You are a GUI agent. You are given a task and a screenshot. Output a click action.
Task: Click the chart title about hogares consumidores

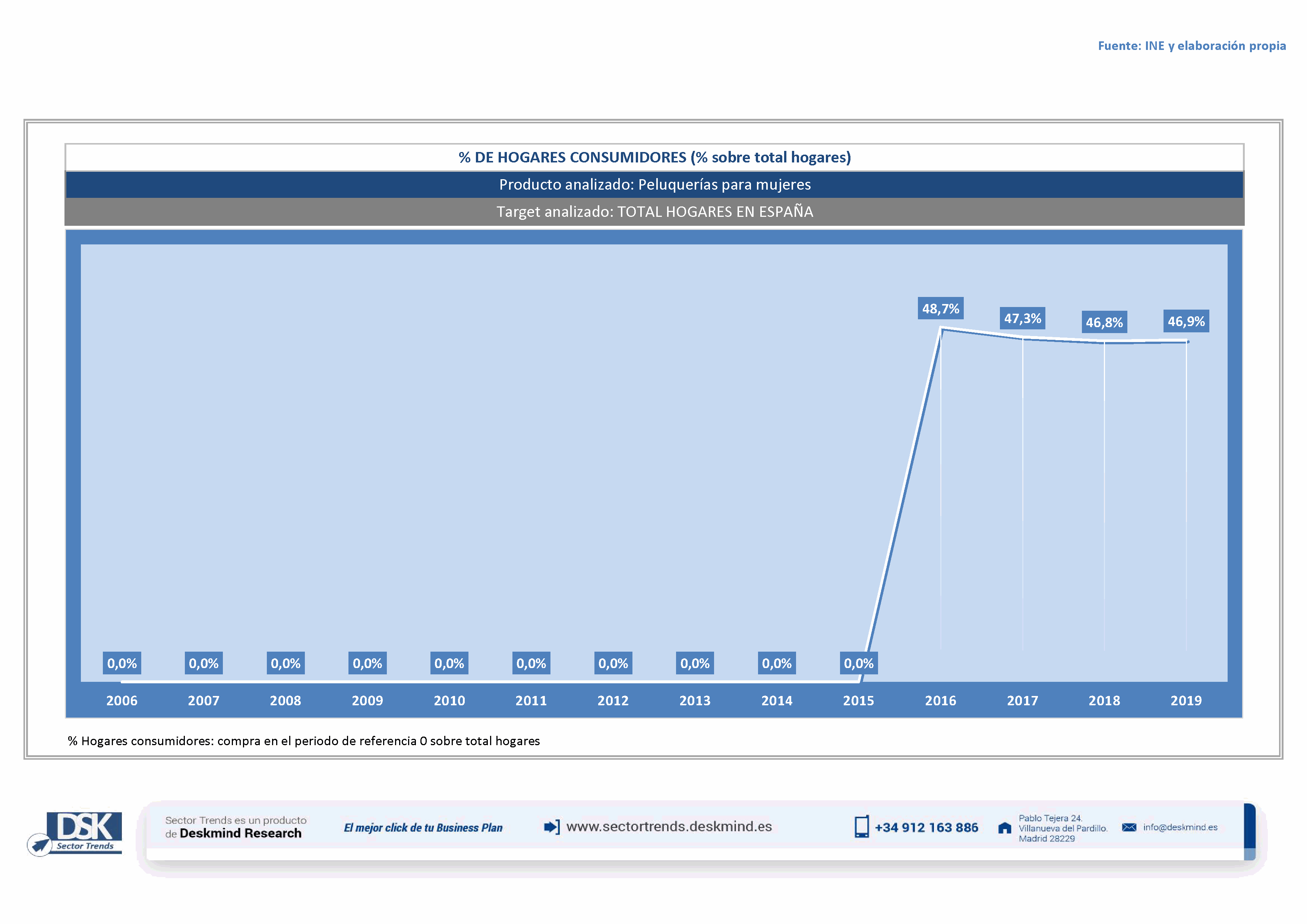[x=654, y=157]
